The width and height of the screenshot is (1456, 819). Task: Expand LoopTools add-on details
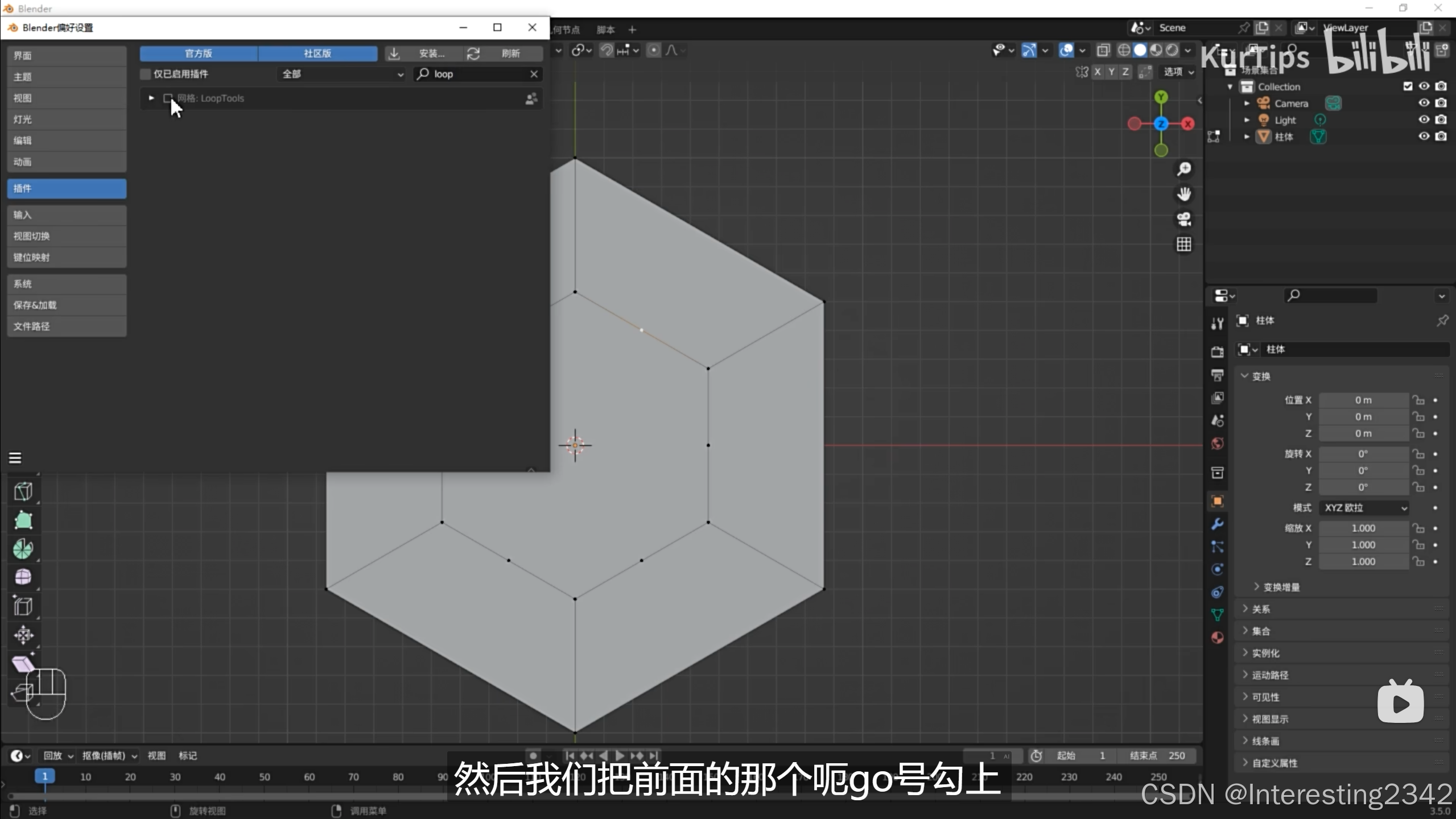(151, 98)
